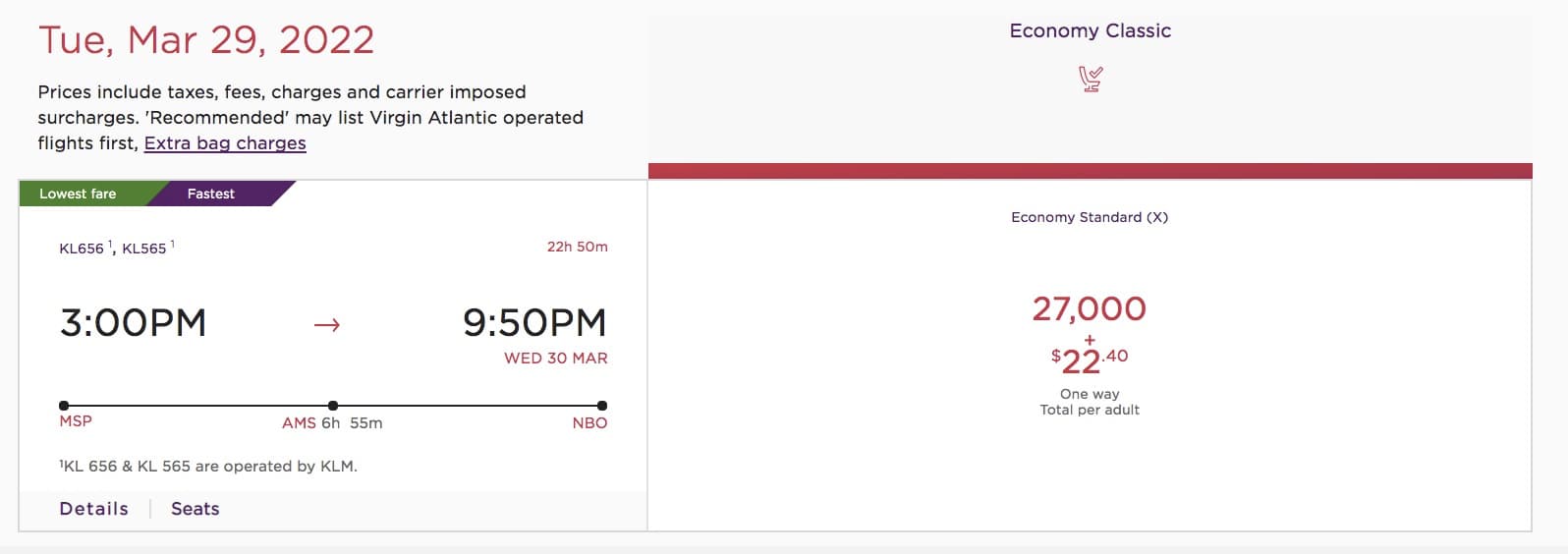Click the Economy Classic seat icon
This screenshot has width=1568, height=554.
(1091, 79)
